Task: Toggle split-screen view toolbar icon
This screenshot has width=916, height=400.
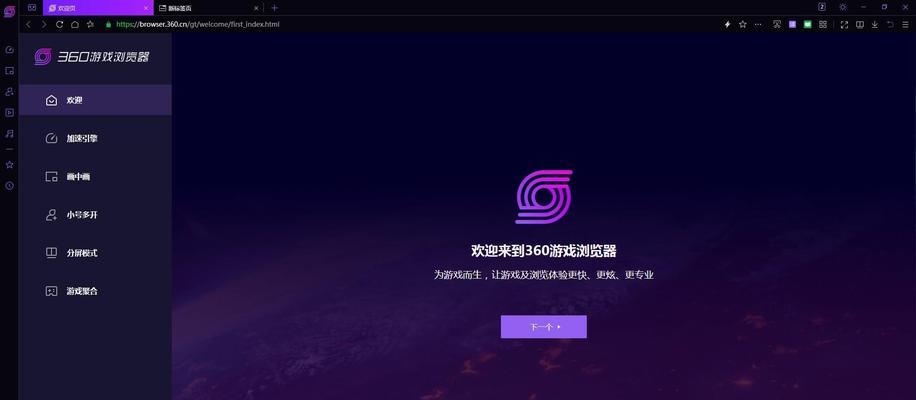Action: 860,25
